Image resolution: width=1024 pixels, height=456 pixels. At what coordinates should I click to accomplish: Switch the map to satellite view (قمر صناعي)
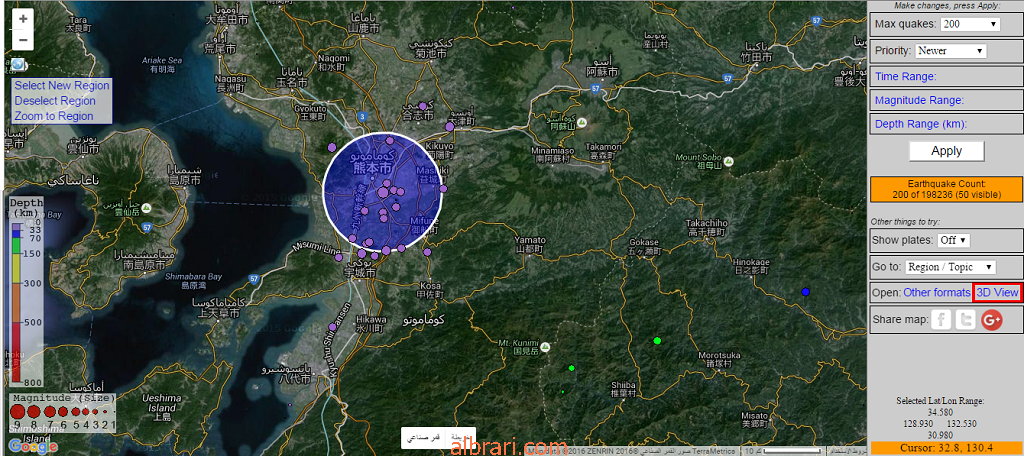point(424,437)
